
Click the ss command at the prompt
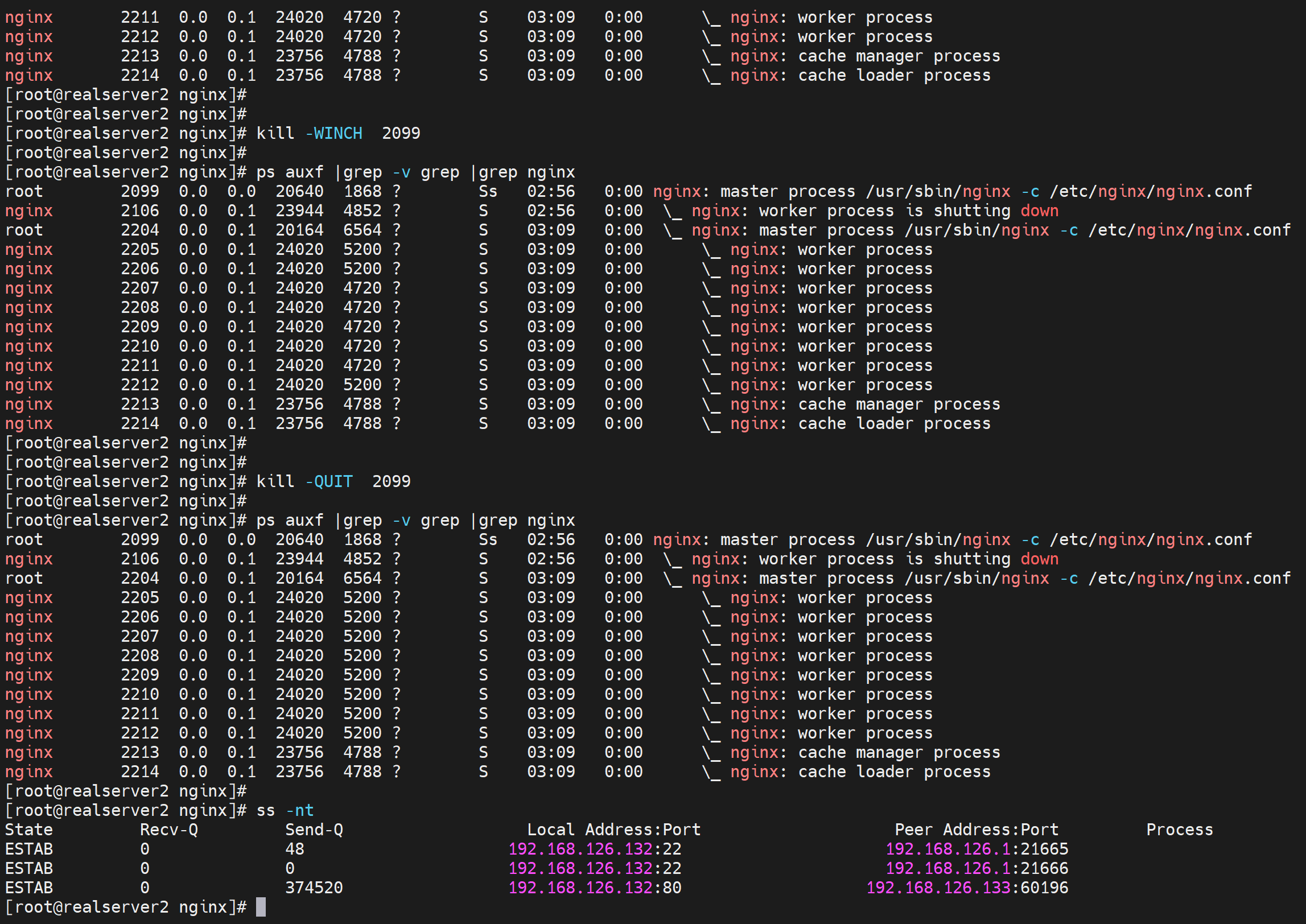[265, 810]
